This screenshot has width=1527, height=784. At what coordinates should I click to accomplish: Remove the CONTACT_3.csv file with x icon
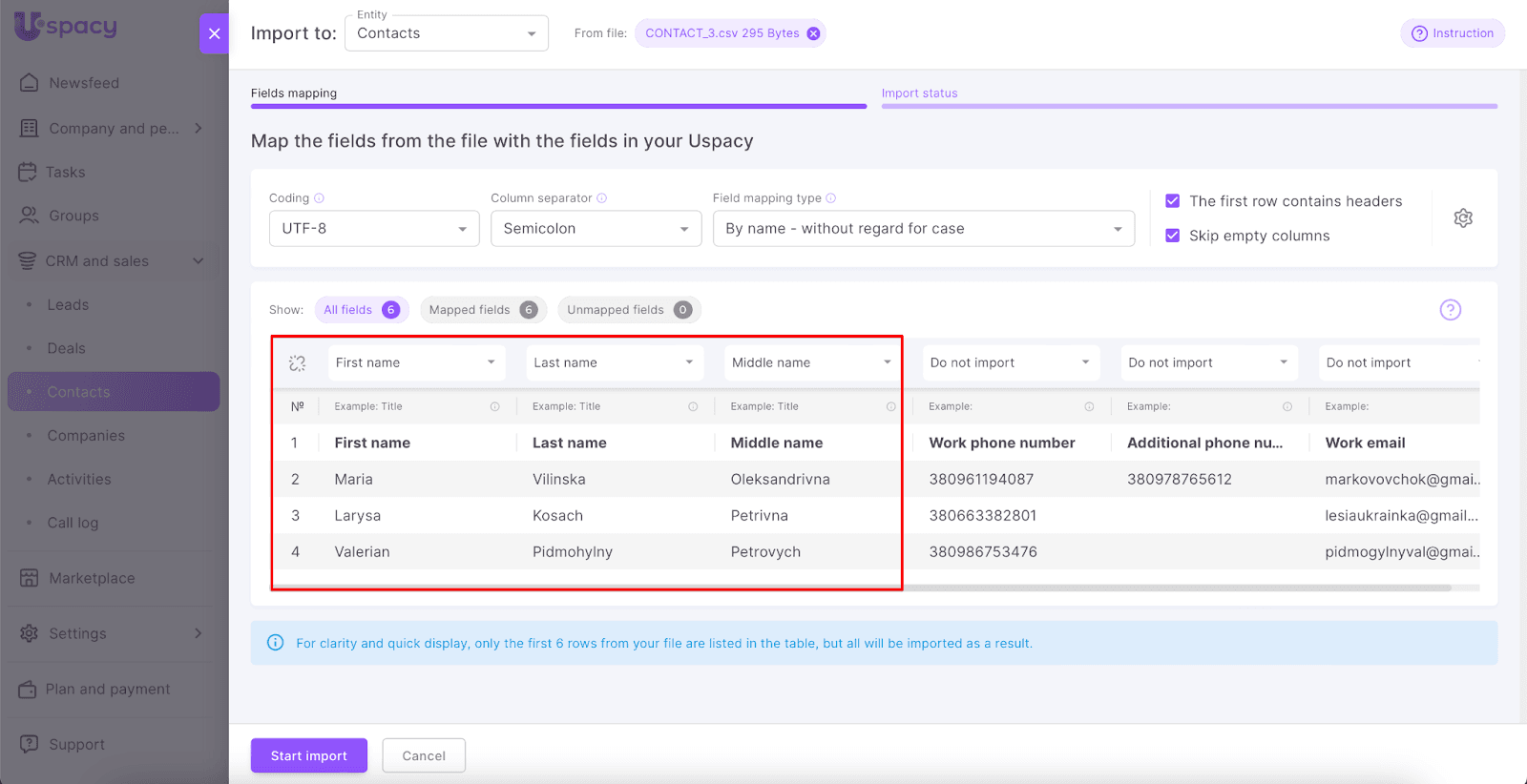coord(813,33)
